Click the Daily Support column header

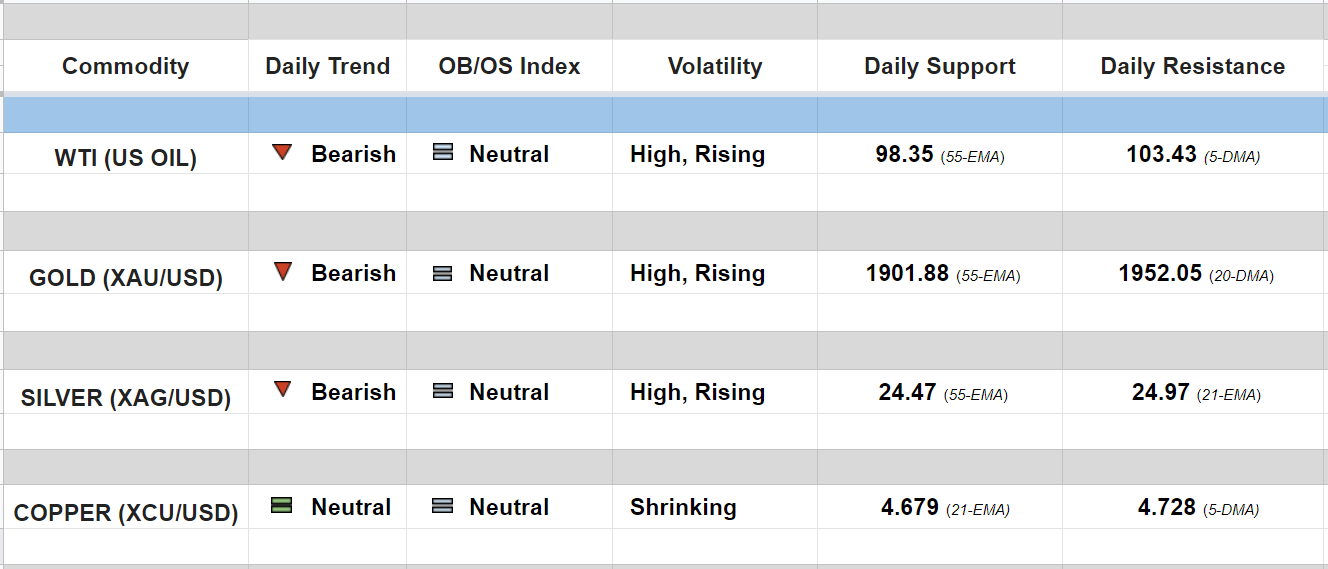[x=939, y=66]
